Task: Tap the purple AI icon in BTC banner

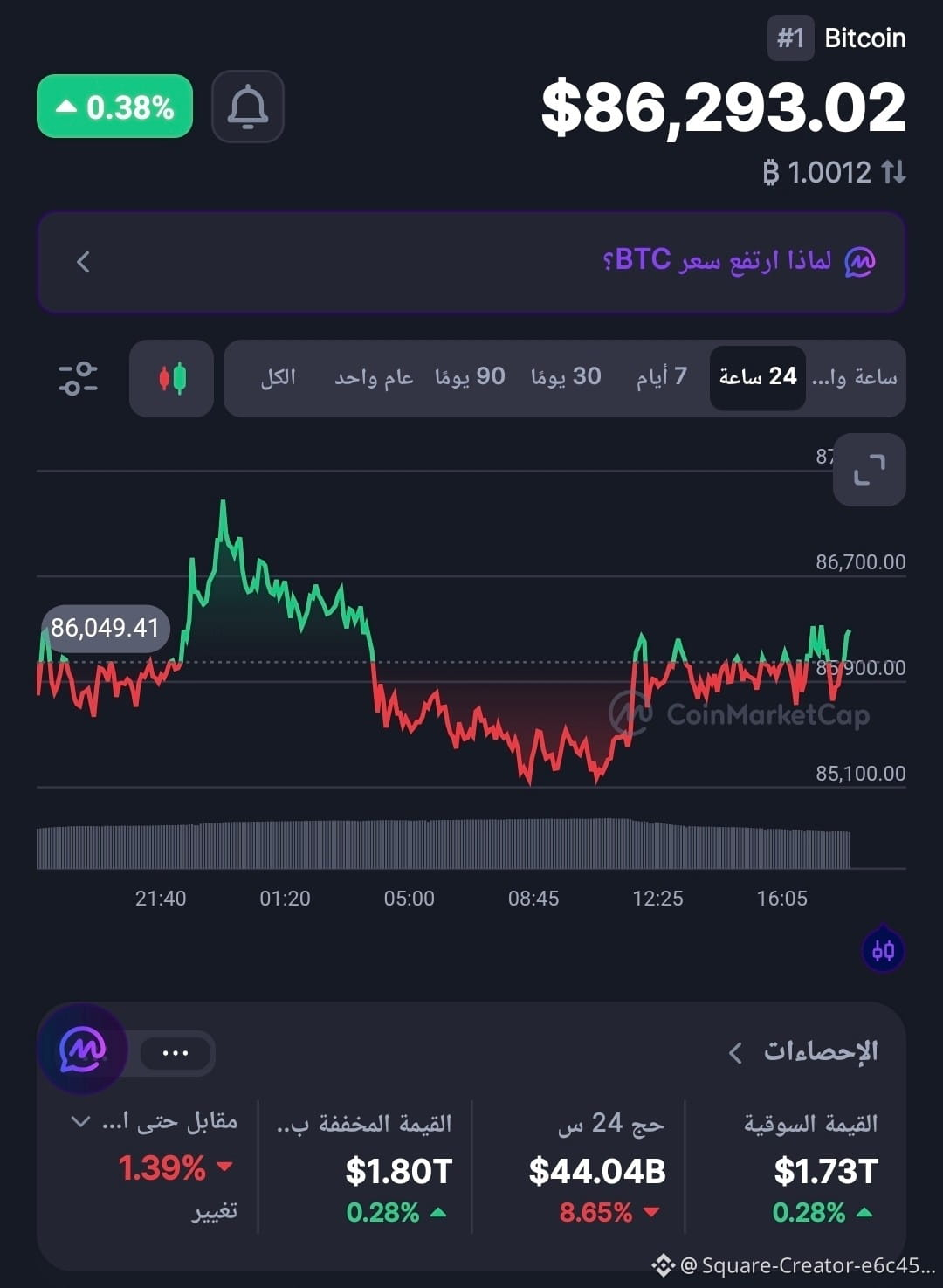Action: point(860,261)
